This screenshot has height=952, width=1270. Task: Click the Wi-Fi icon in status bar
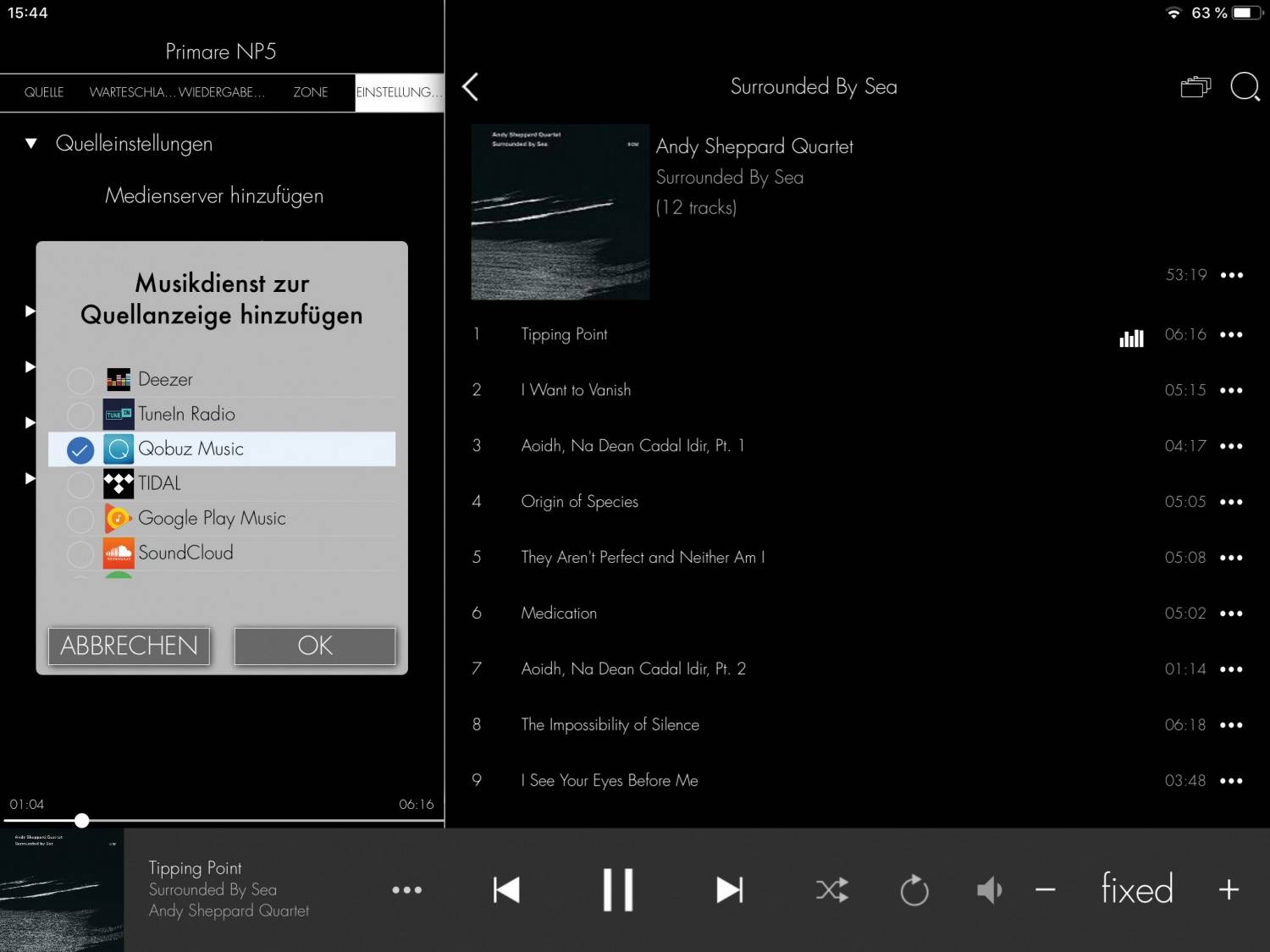pos(1173,13)
